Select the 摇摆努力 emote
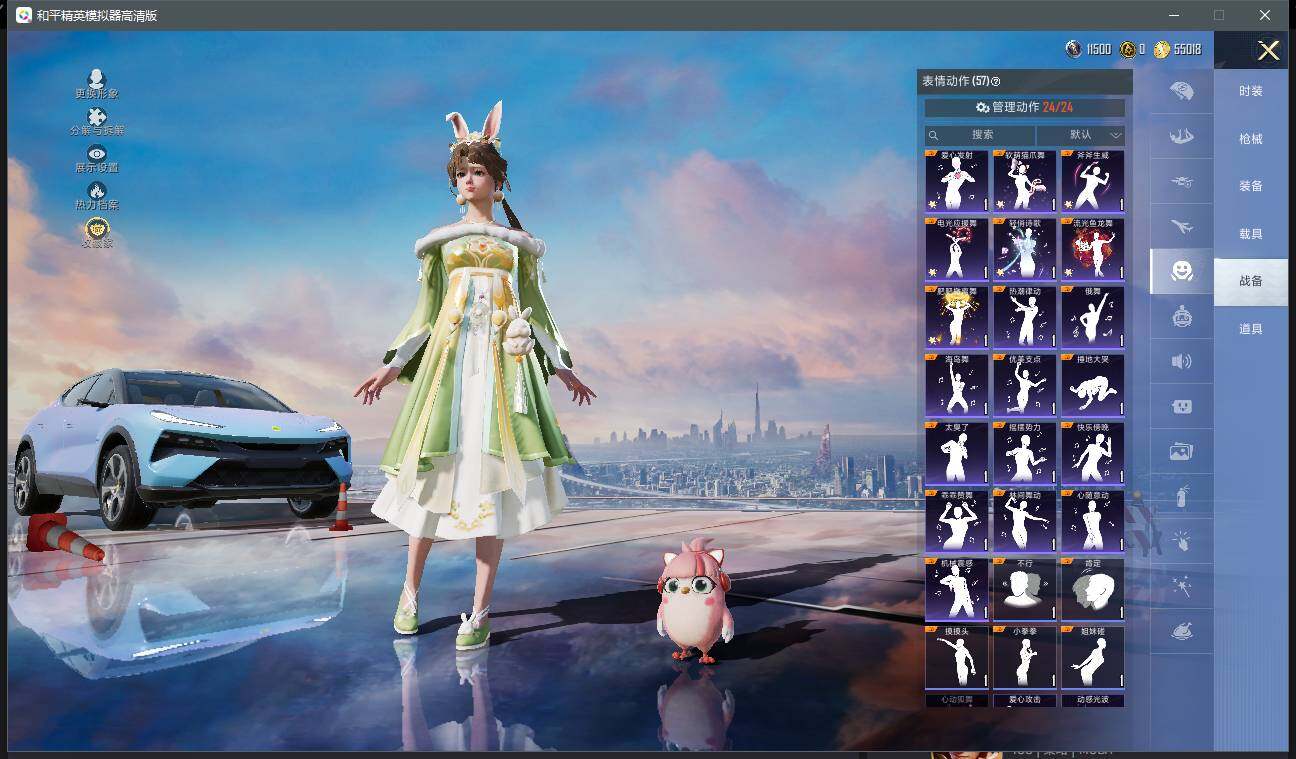This screenshot has width=1296, height=759. pyautogui.click(x=1025, y=453)
